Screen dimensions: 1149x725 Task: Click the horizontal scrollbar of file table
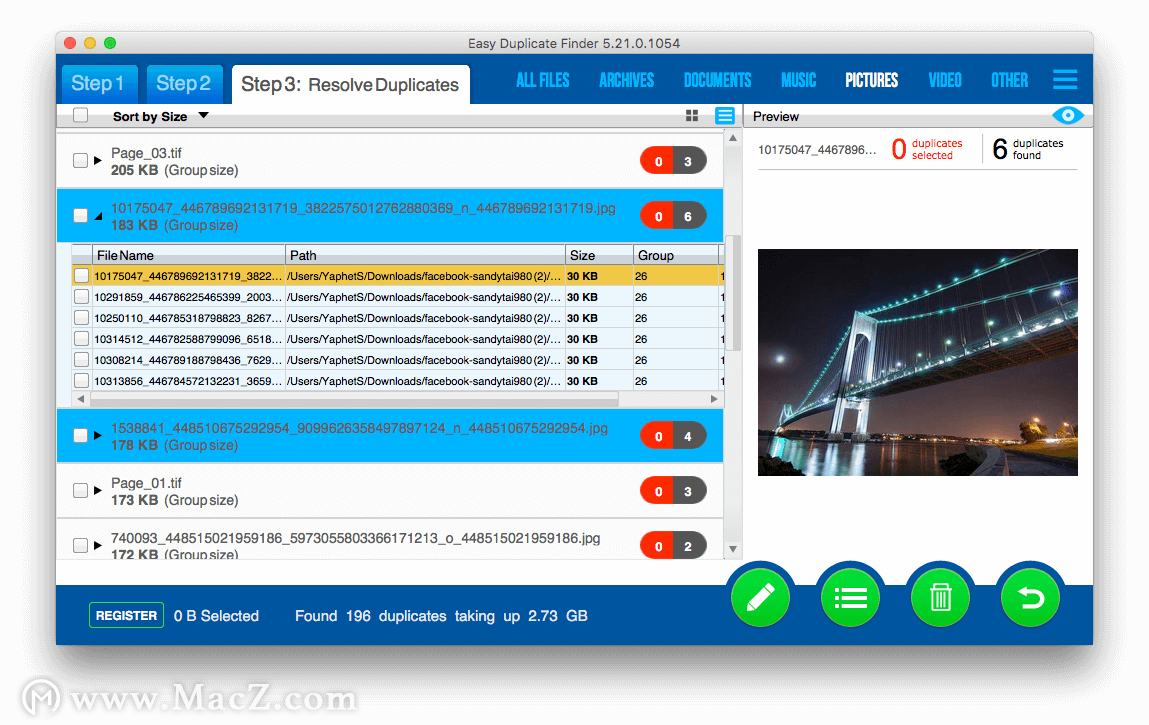(x=354, y=400)
